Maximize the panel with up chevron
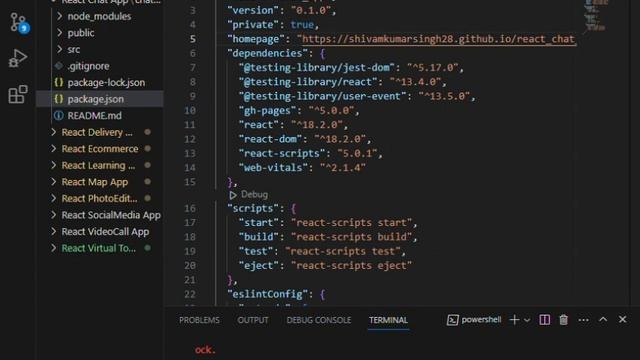Screen dimensions: 640x360 603,320
